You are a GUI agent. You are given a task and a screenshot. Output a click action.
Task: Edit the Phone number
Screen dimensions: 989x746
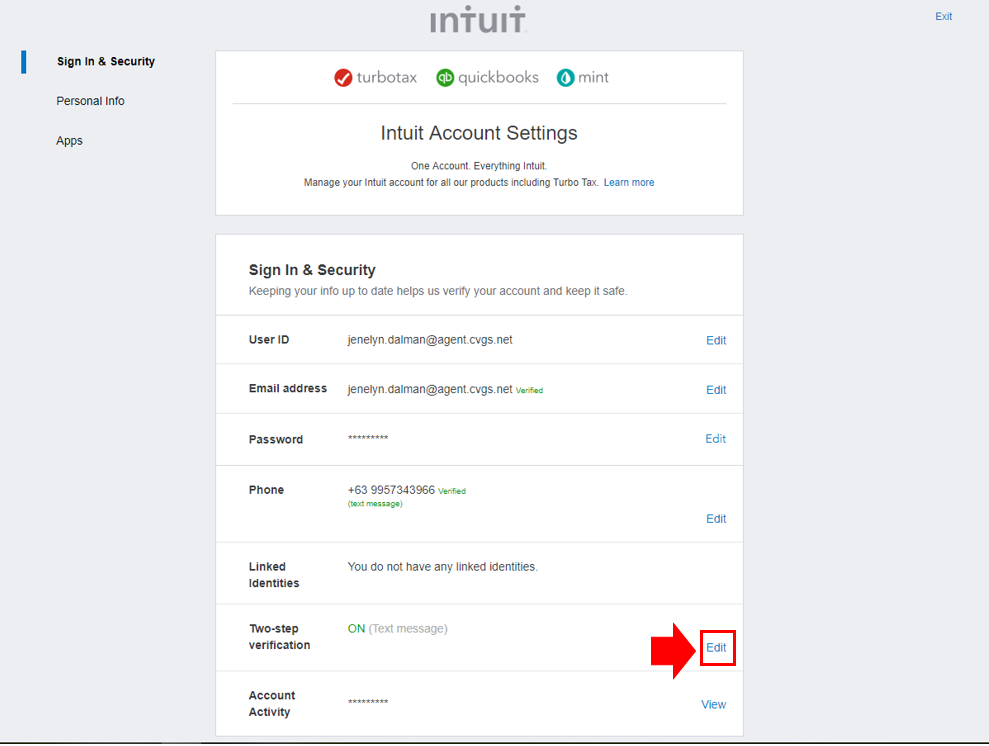coord(716,519)
